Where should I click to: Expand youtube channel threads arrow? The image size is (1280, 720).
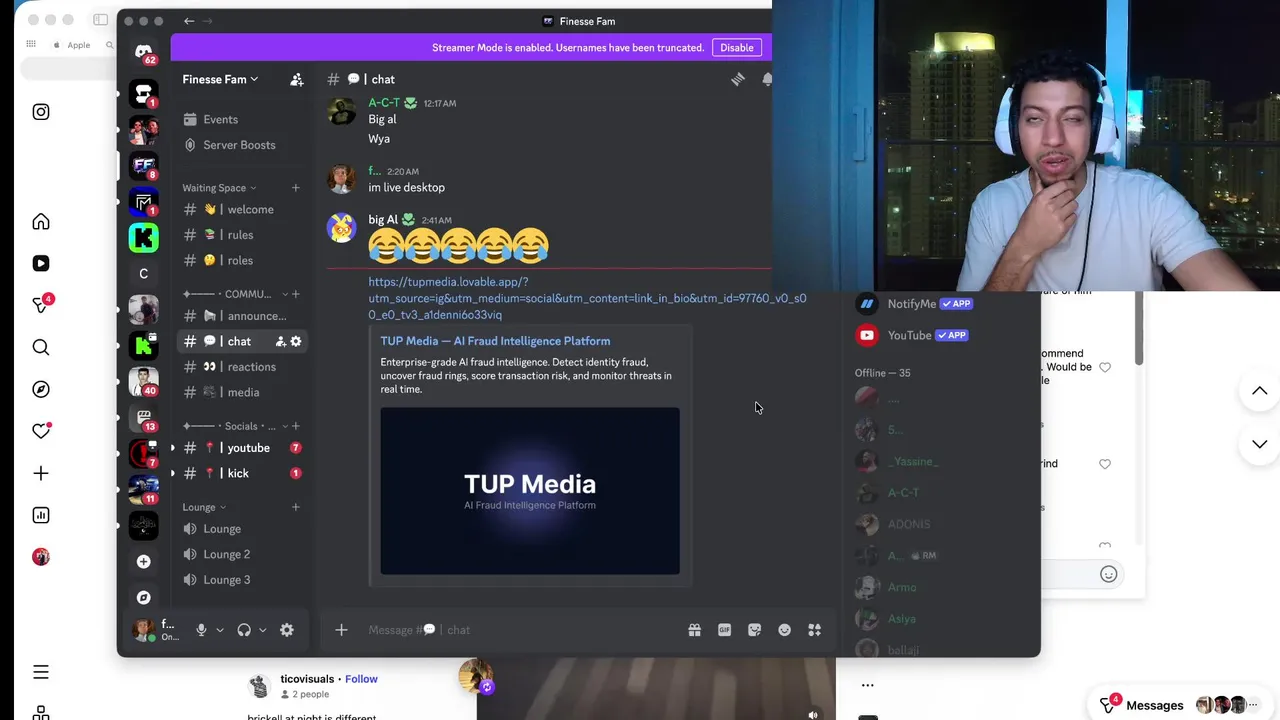click(x=173, y=448)
